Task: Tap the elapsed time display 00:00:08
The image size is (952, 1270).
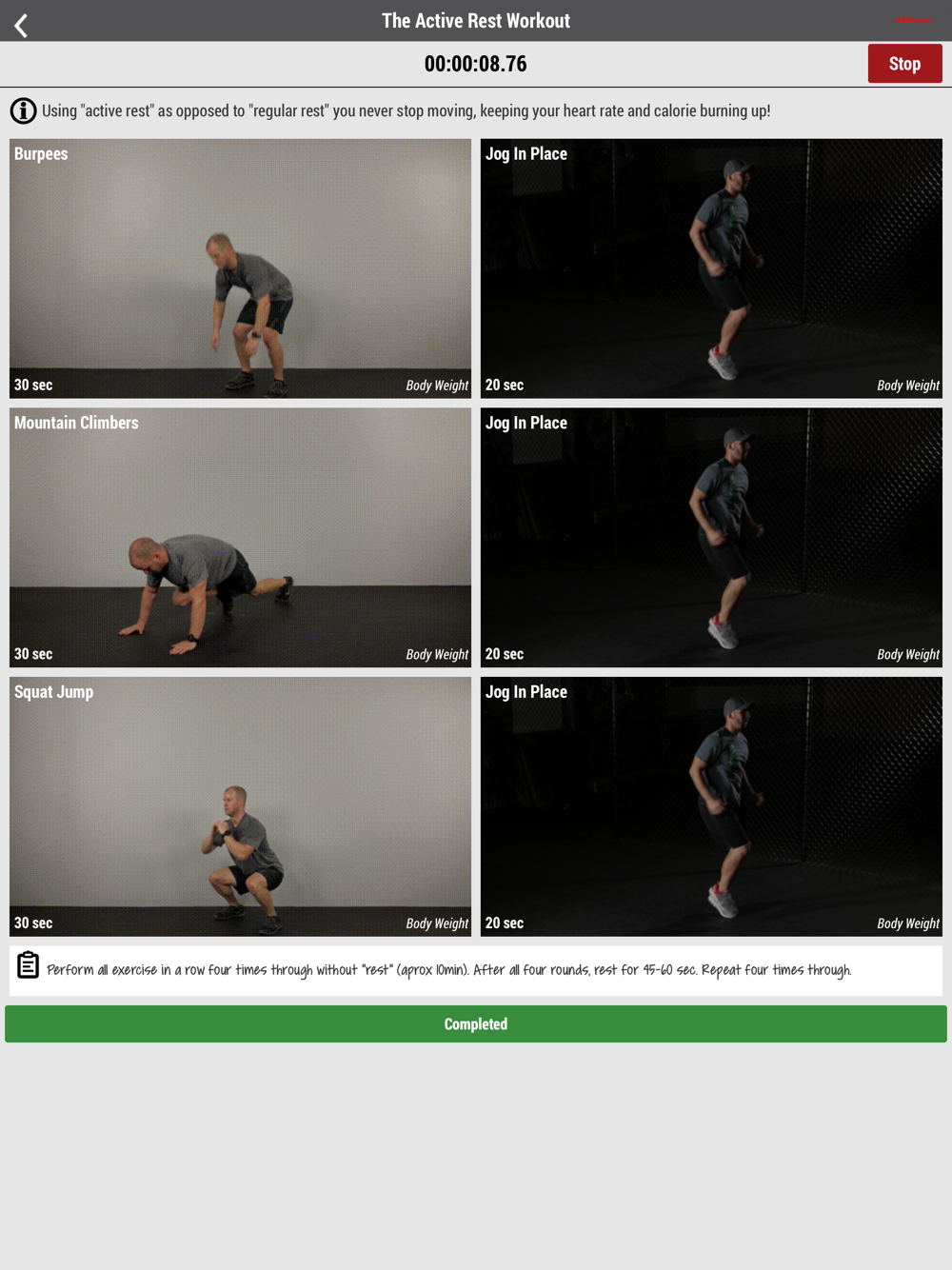Action: tap(476, 64)
